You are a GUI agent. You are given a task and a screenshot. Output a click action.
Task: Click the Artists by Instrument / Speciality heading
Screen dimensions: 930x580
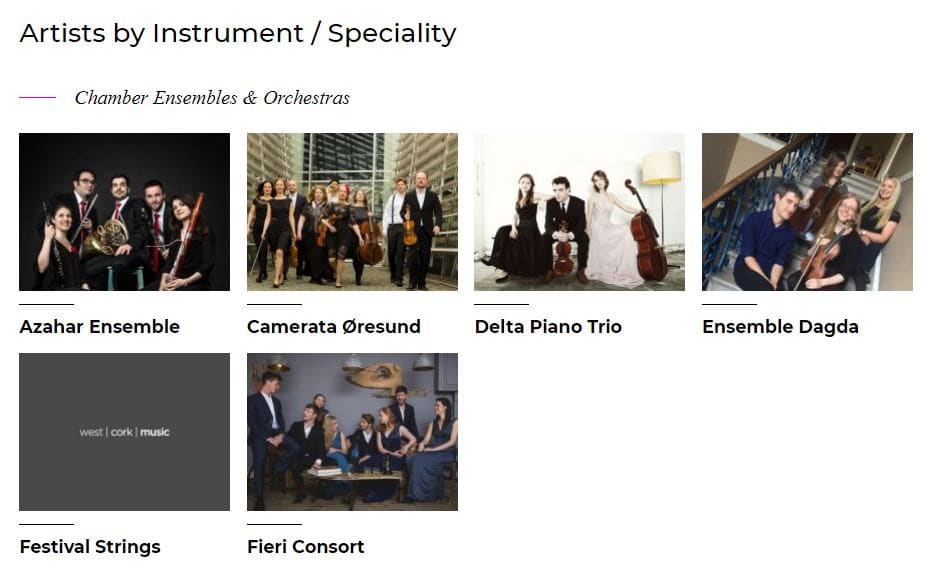[238, 34]
